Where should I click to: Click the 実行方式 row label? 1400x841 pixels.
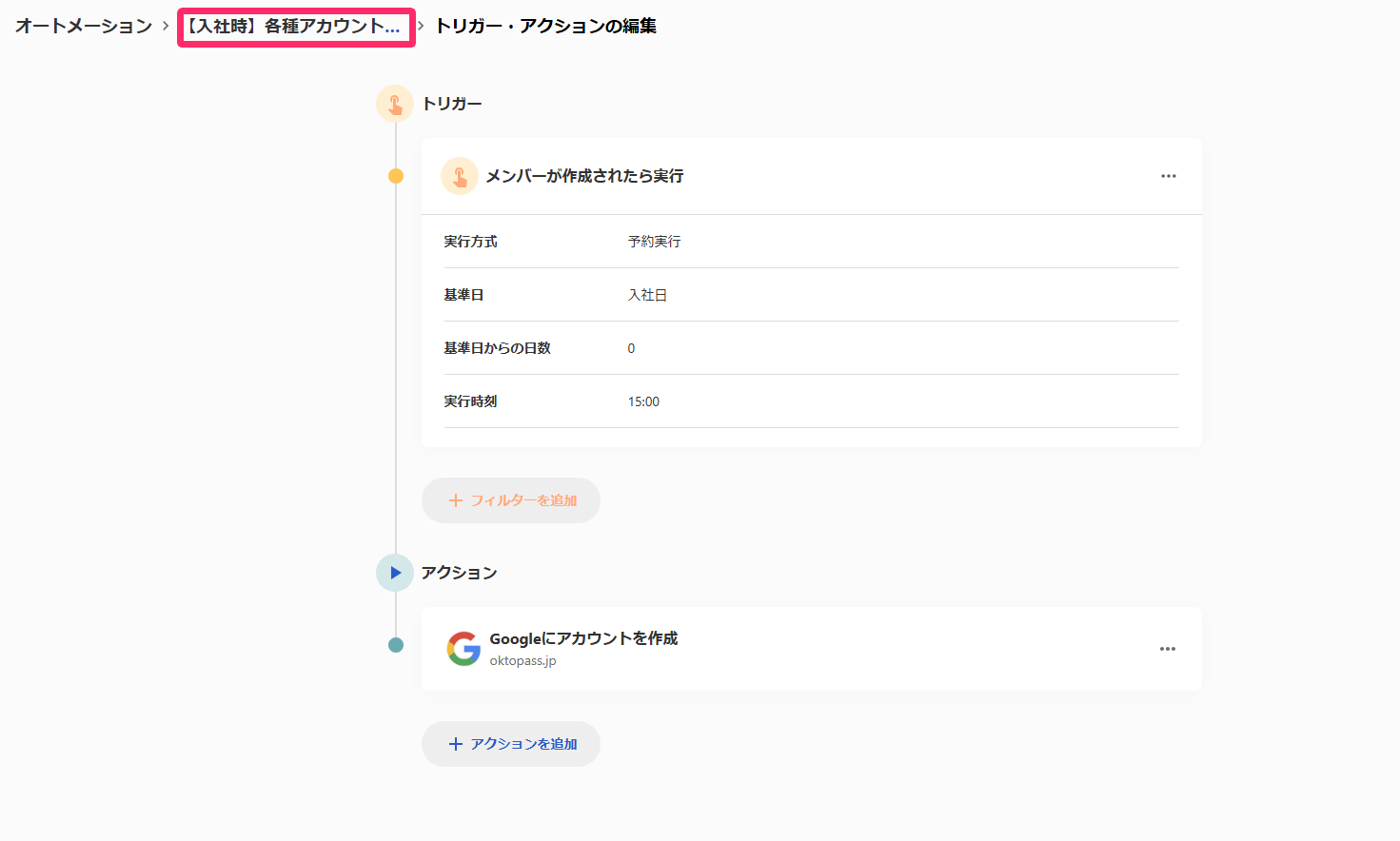click(x=470, y=242)
